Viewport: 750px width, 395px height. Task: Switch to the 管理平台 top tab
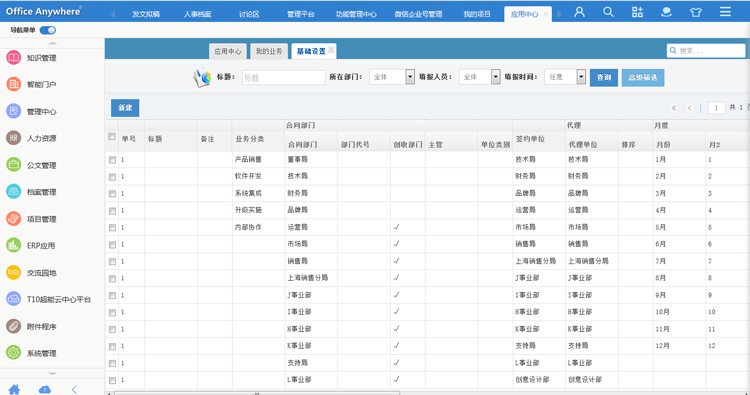pyautogui.click(x=300, y=14)
